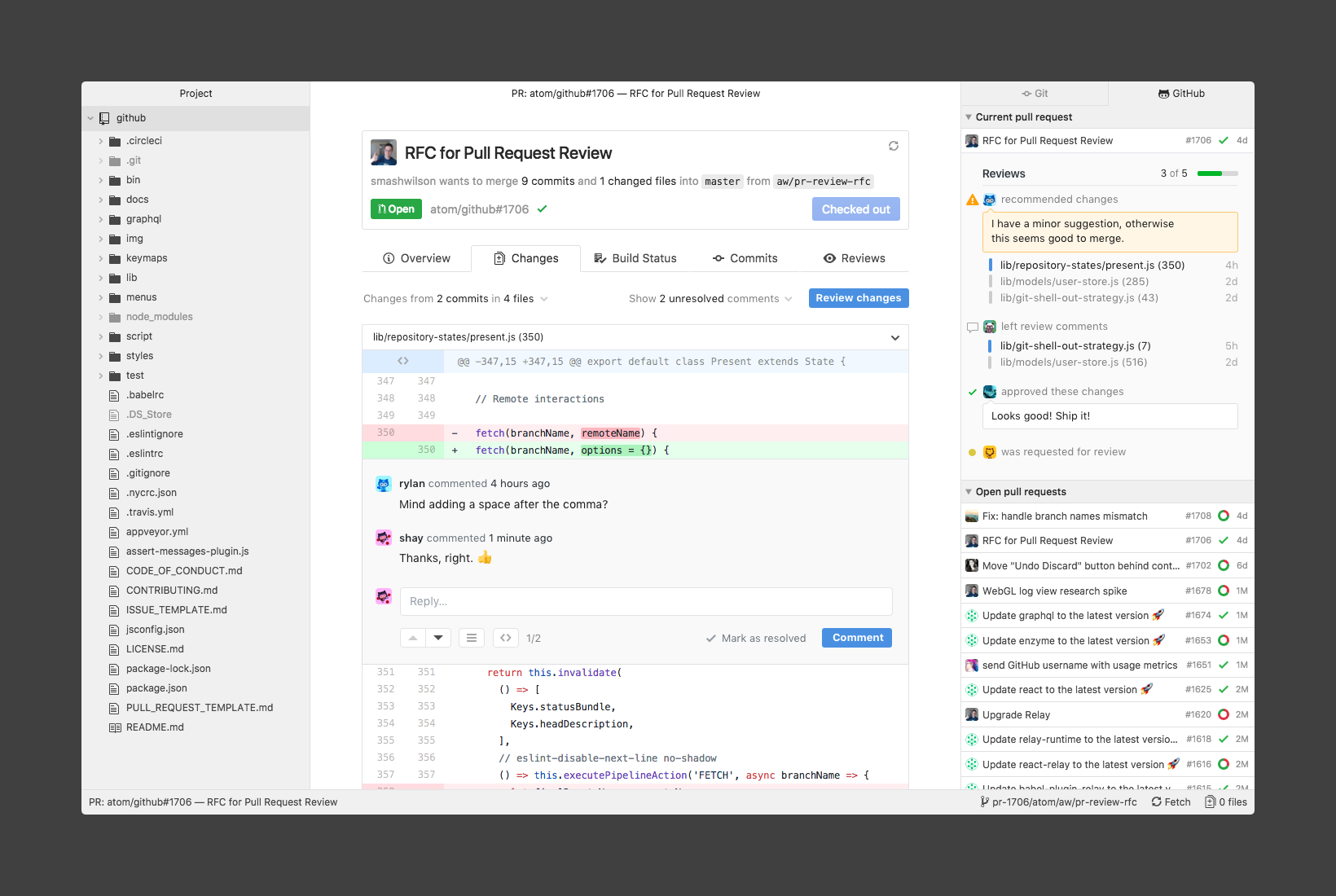This screenshot has width=1336, height=896.
Task: Click the status circle for WebGL log view PR
Action: [1224, 591]
